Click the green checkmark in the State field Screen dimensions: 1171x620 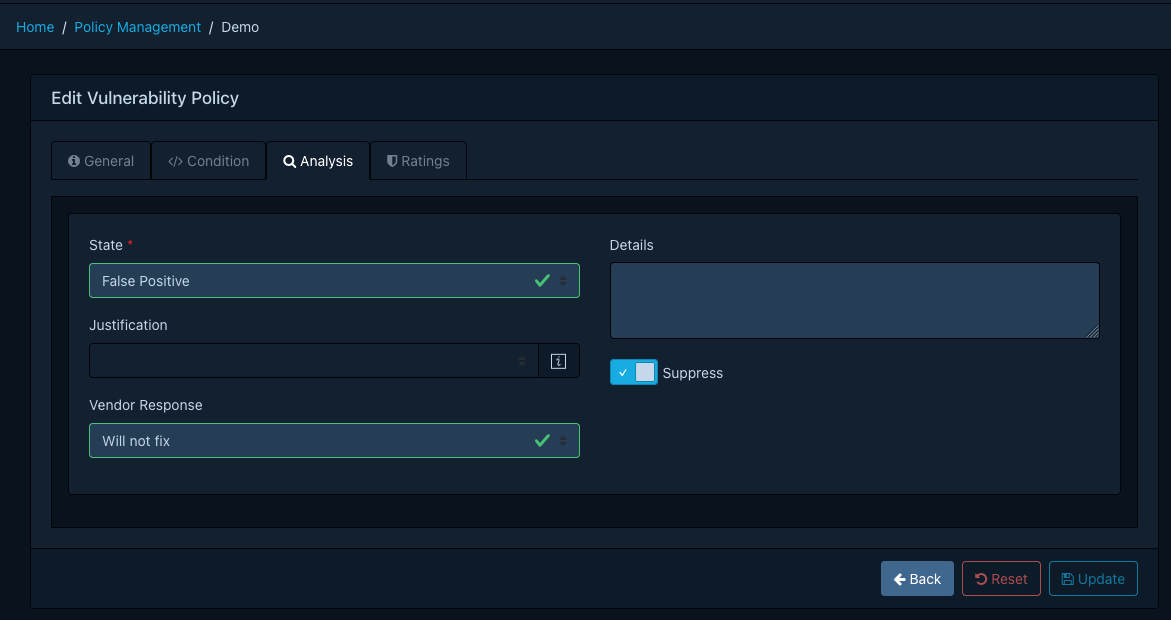tap(543, 280)
